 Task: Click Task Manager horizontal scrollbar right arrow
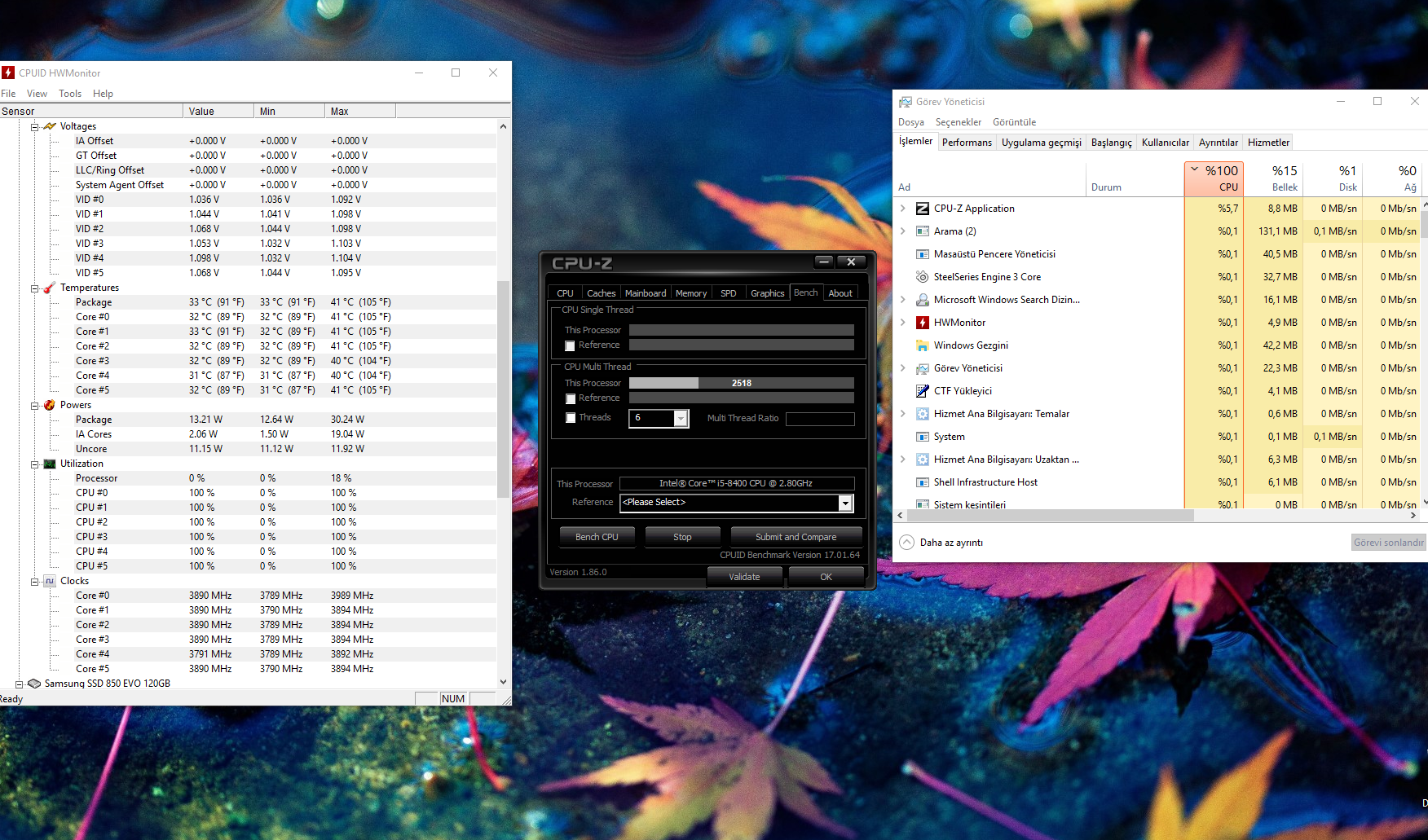pos(1412,516)
